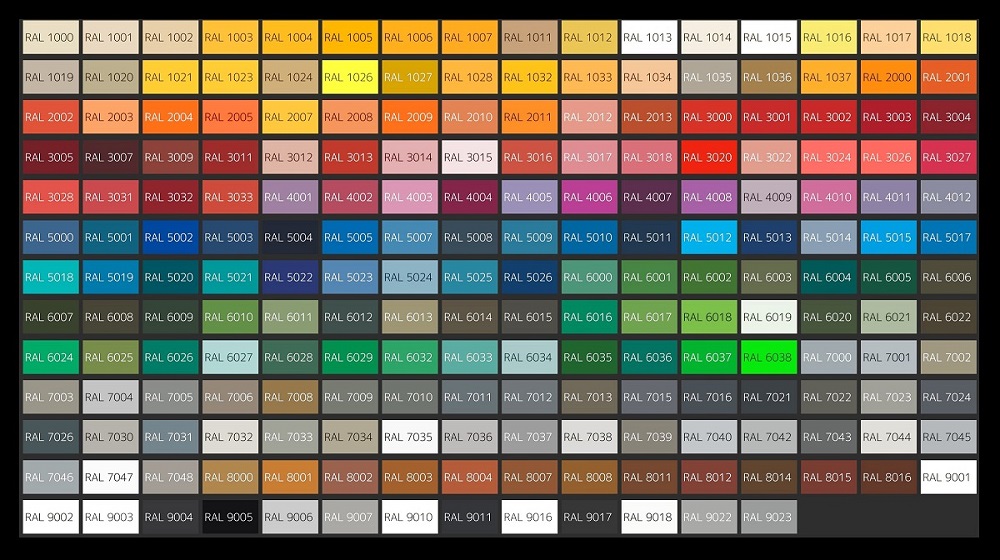Select the RAL 1000 color swatch
This screenshot has width=1000, height=560.
tap(50, 37)
